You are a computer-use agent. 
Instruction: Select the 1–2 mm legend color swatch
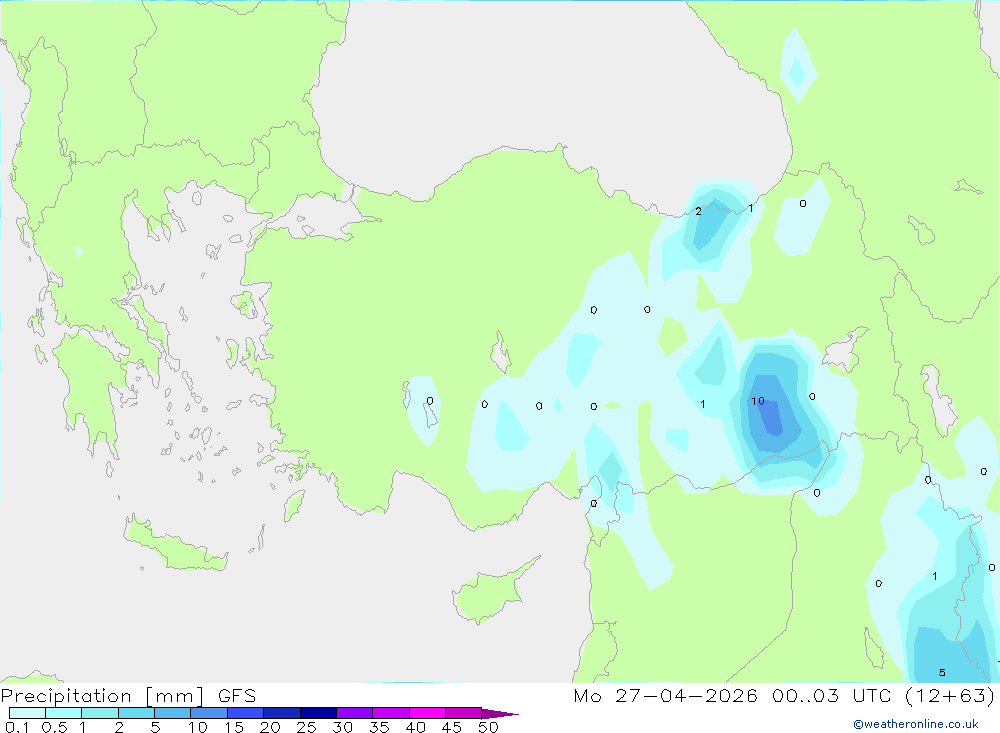point(99,713)
